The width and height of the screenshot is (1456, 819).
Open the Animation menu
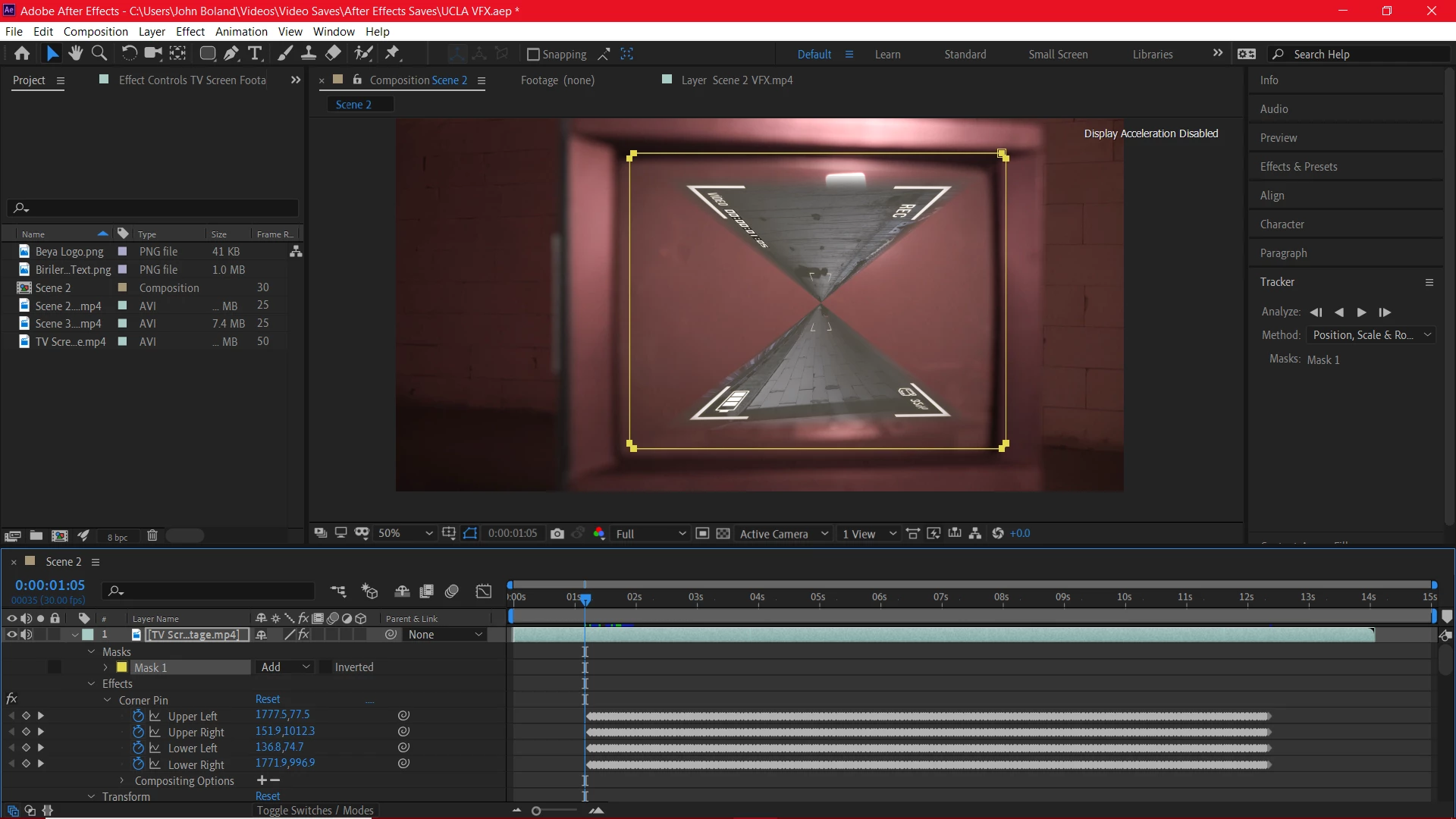coord(241,32)
